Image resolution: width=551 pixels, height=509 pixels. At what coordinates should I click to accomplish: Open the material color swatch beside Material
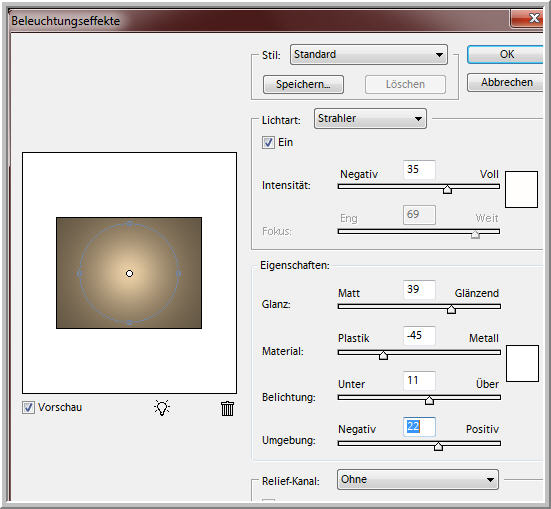(522, 363)
